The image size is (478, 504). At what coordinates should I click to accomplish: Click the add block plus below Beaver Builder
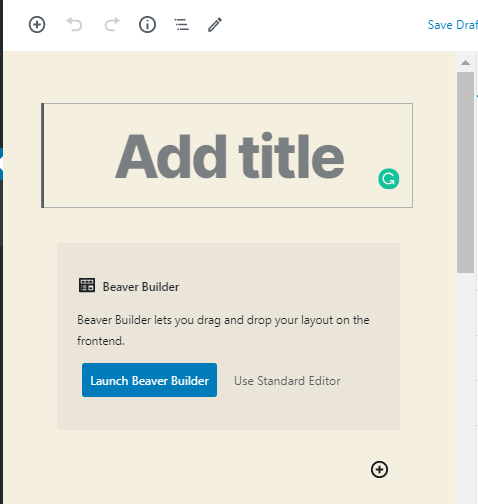[379, 469]
